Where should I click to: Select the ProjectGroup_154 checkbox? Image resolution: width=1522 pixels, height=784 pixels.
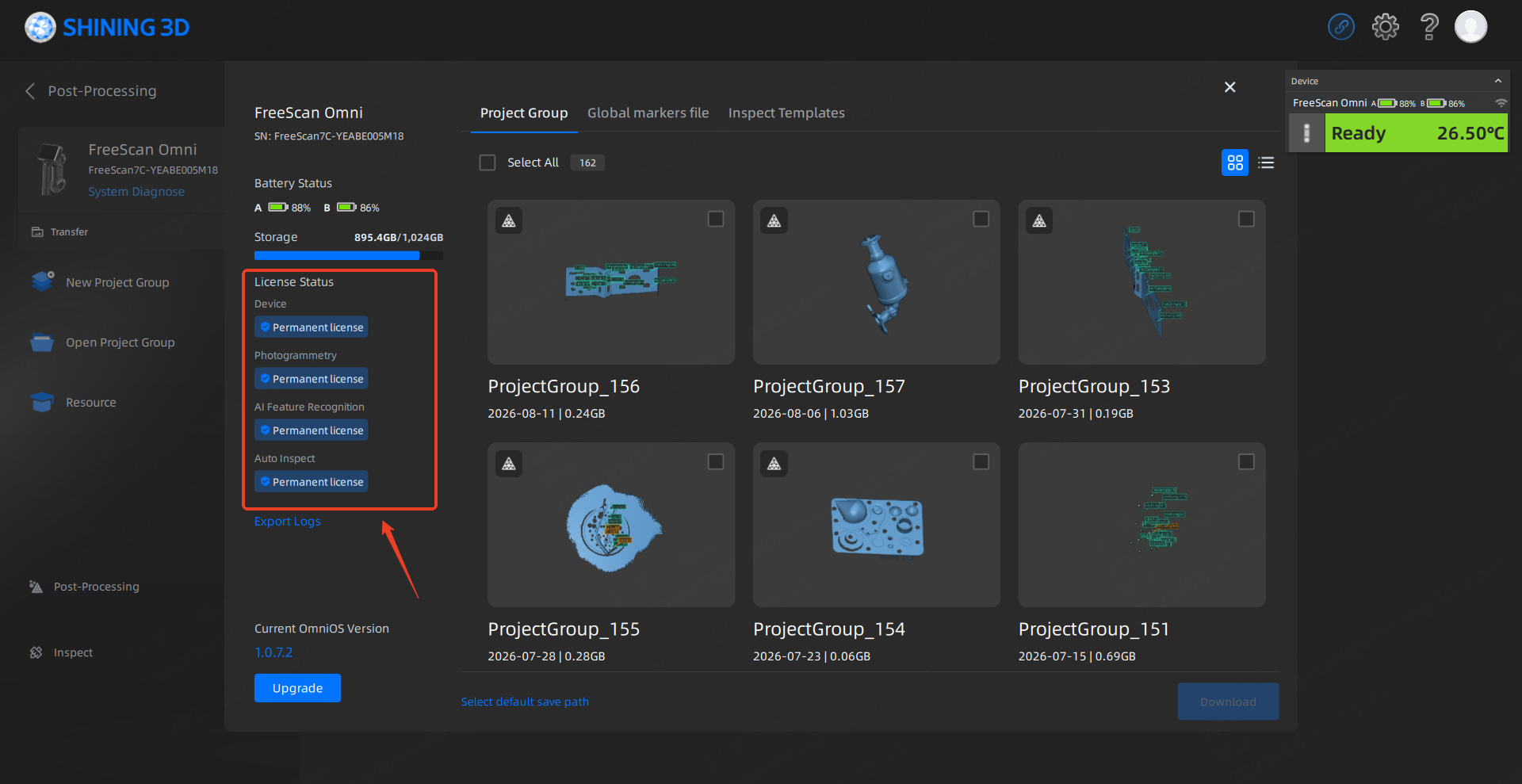981,461
